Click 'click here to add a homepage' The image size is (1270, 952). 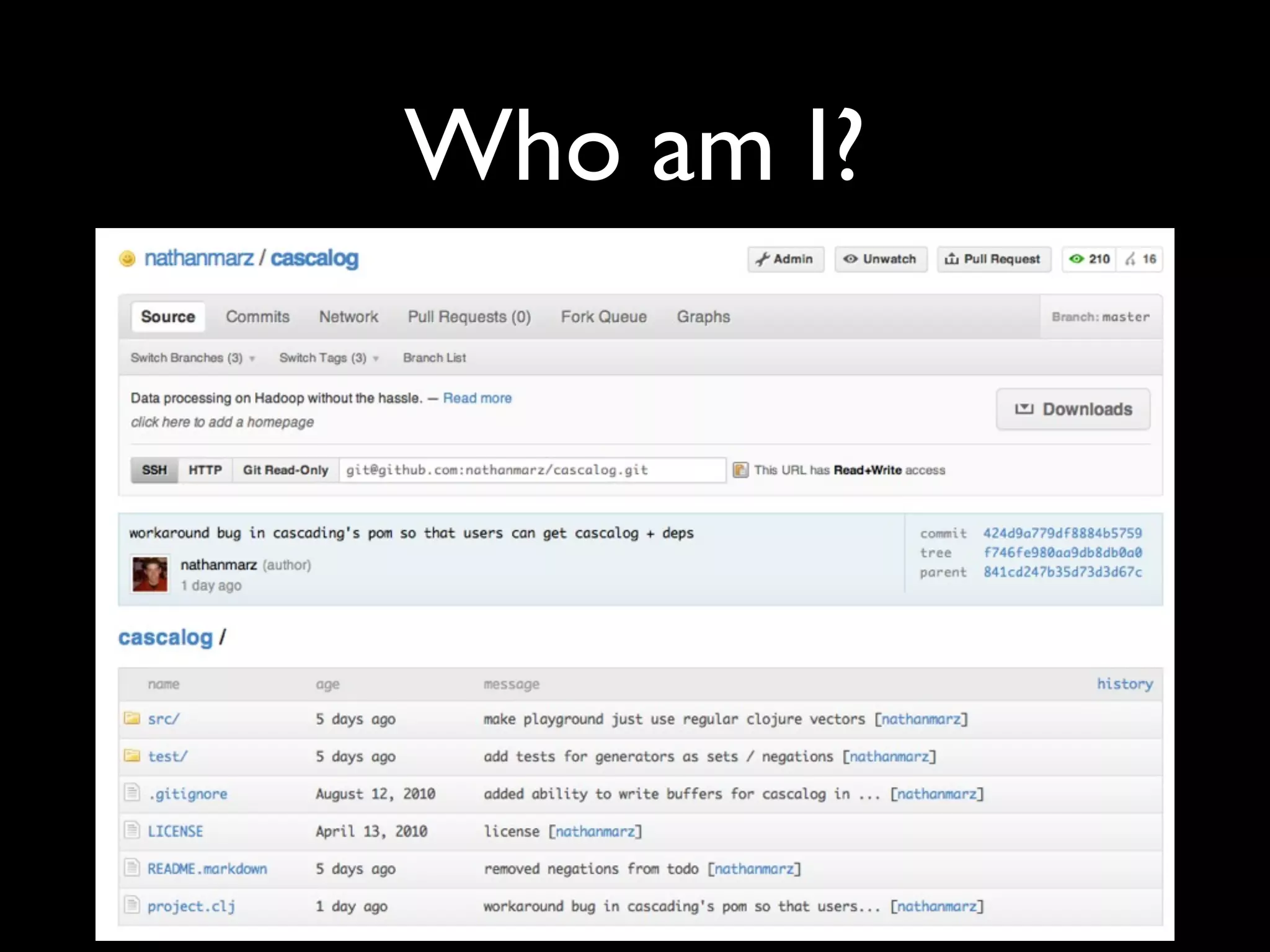tap(222, 422)
